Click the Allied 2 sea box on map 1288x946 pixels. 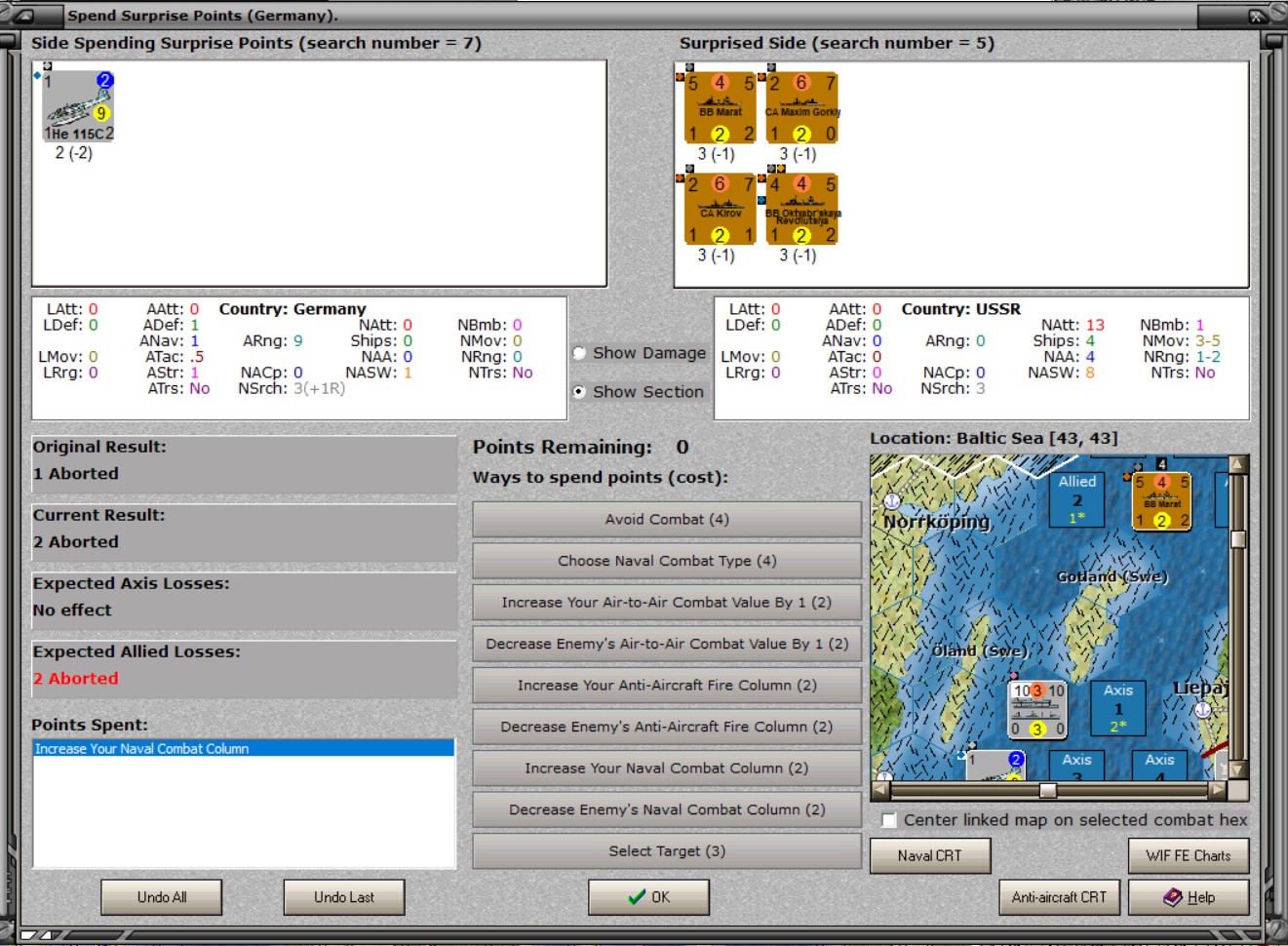click(1077, 499)
